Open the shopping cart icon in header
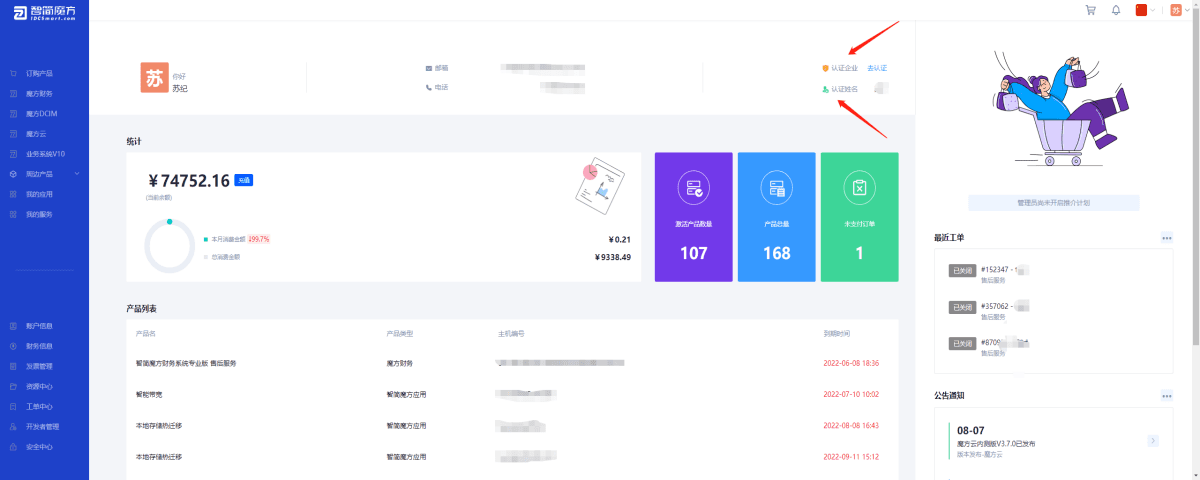Image resolution: width=1200 pixels, height=480 pixels. pyautogui.click(x=1090, y=10)
